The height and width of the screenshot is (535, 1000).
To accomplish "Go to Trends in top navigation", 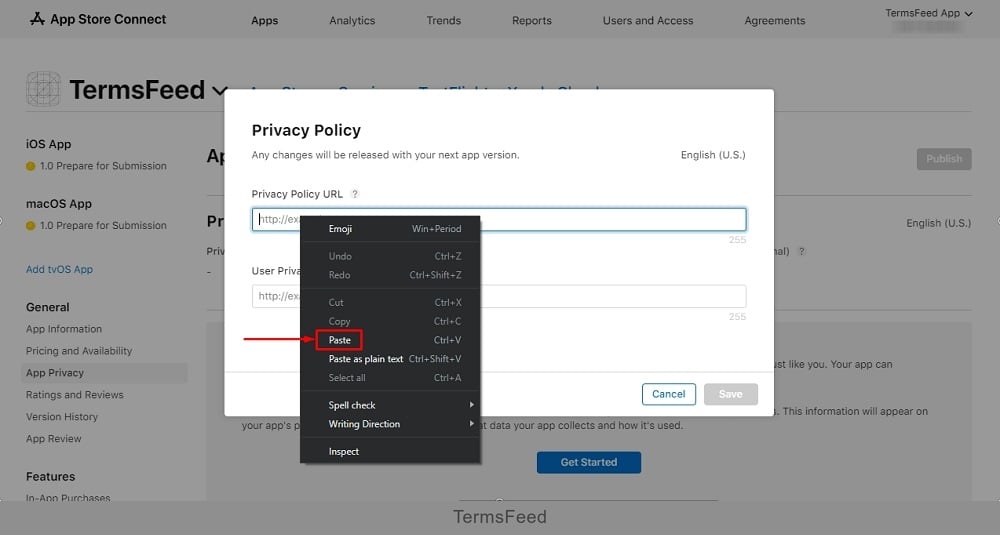I will pyautogui.click(x=444, y=20).
